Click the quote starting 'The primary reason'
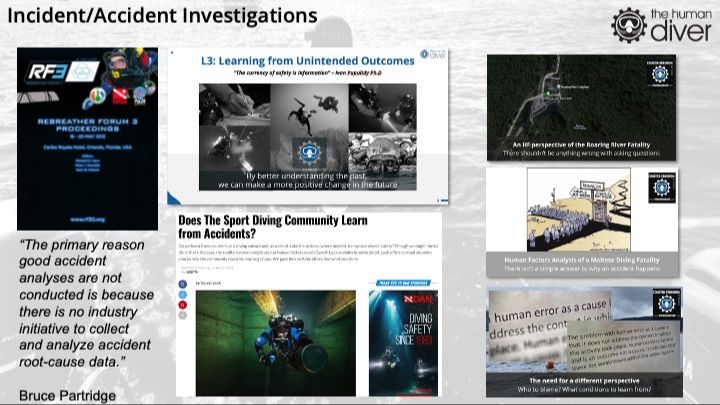Image resolution: width=720 pixels, height=405 pixels. pos(86,304)
